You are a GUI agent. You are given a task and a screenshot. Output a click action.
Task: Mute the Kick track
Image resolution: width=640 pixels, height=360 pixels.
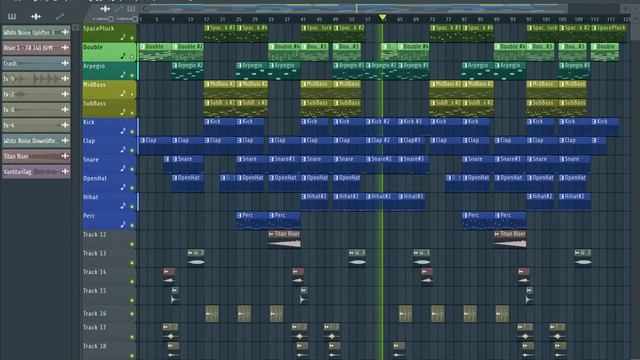tap(132, 132)
